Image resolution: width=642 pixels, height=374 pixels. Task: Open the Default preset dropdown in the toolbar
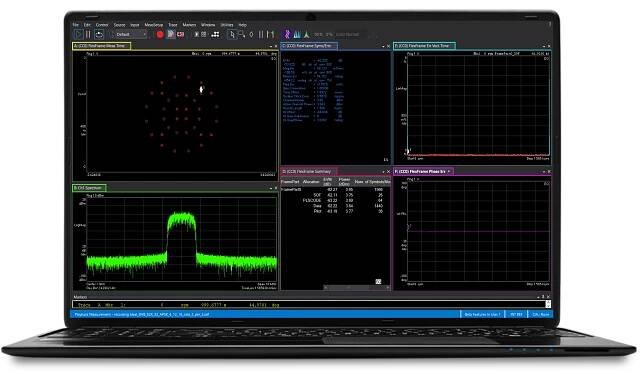pyautogui.click(x=130, y=34)
